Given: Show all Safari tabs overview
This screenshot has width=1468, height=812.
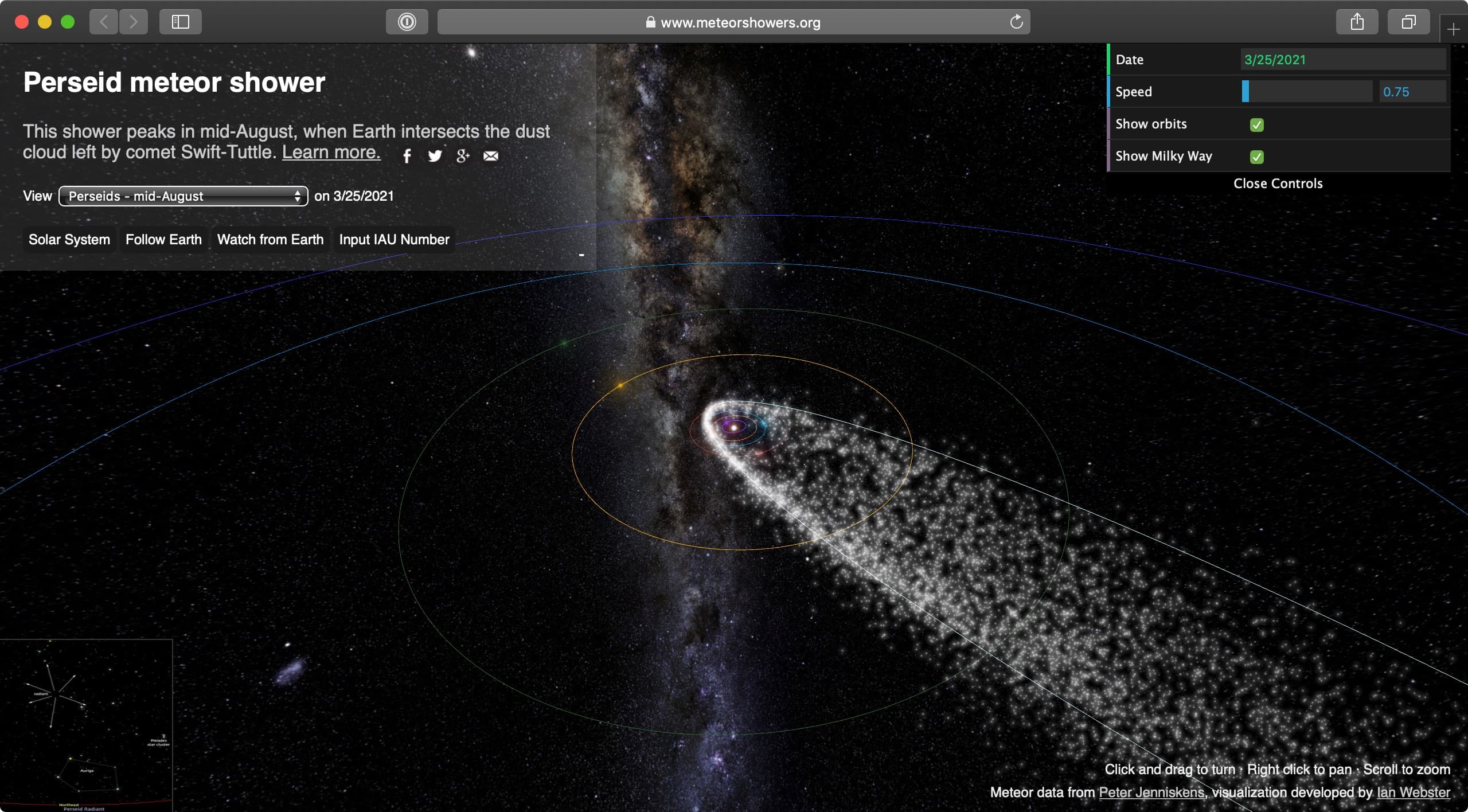Looking at the screenshot, I should [1408, 22].
